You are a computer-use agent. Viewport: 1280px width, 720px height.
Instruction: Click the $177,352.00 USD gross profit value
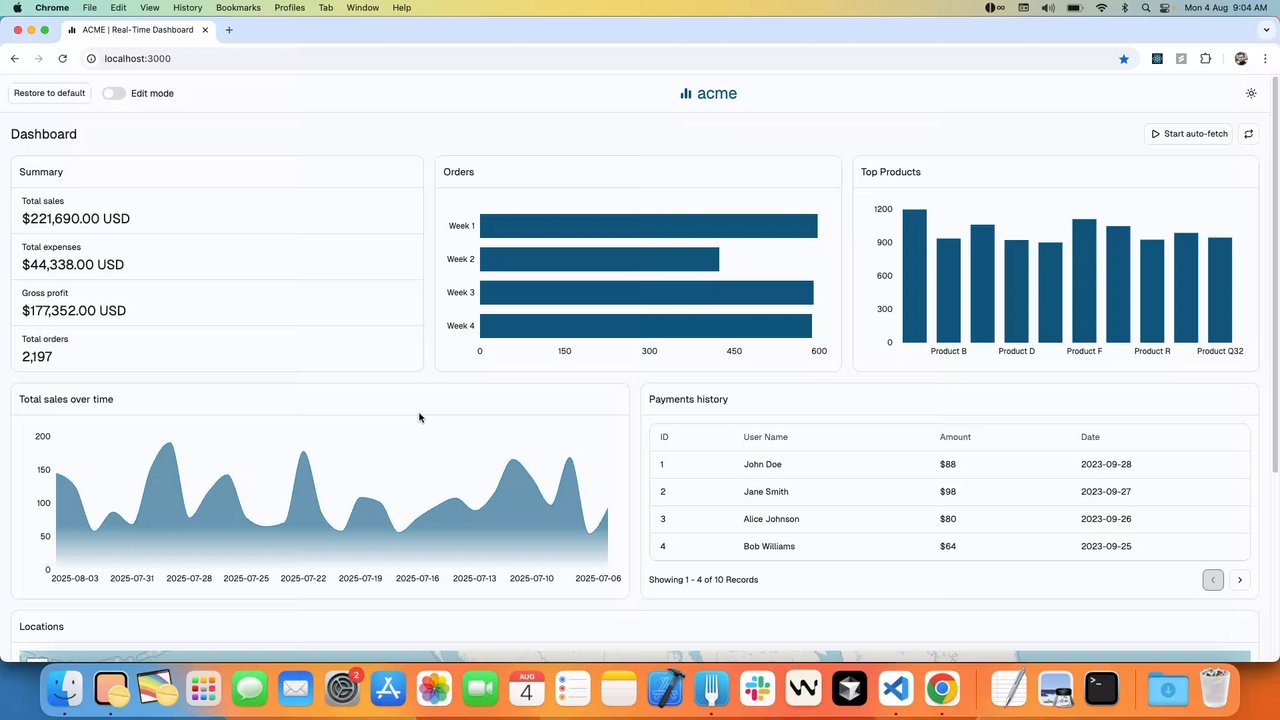coord(74,311)
